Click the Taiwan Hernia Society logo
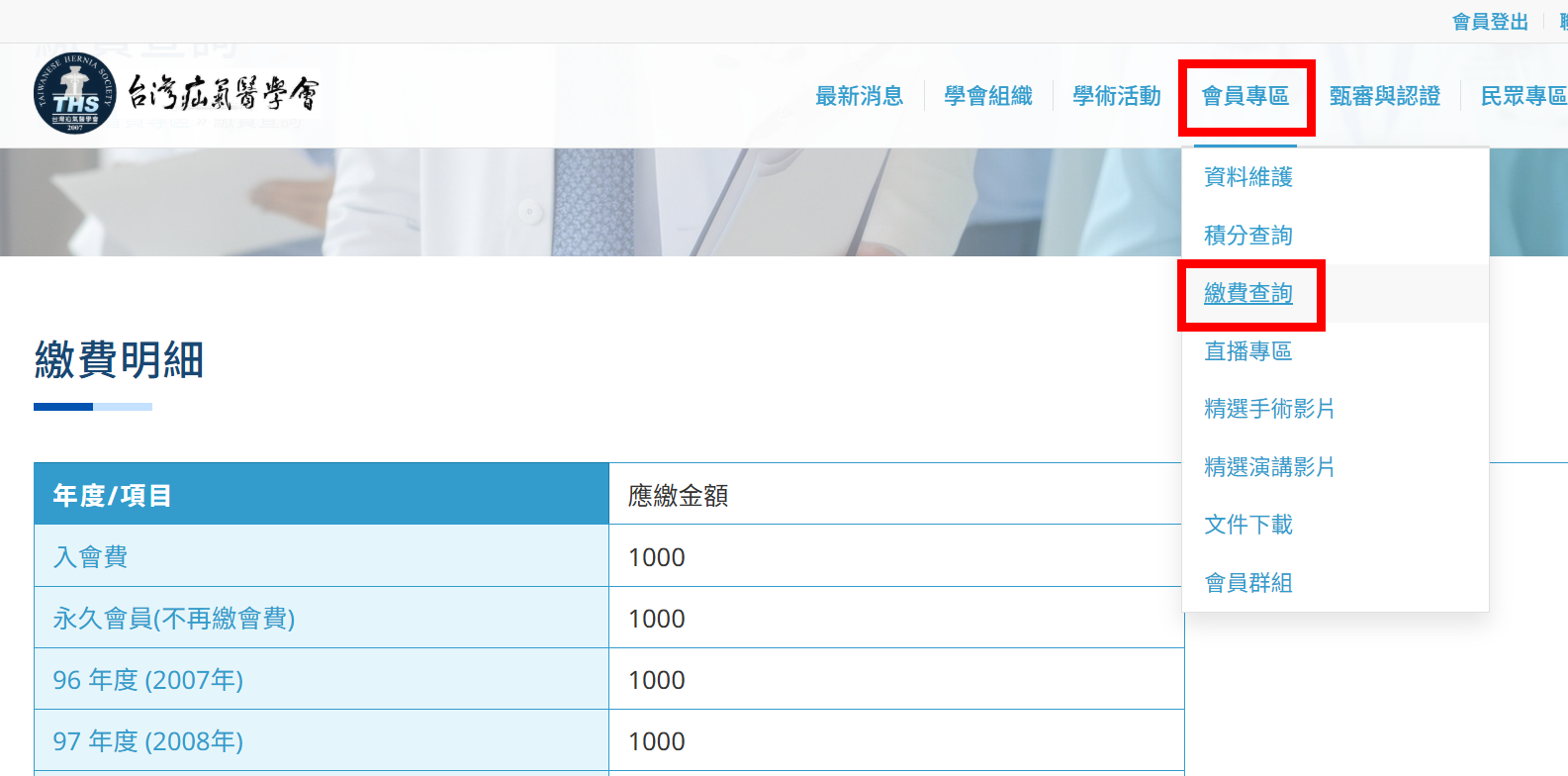 175,94
